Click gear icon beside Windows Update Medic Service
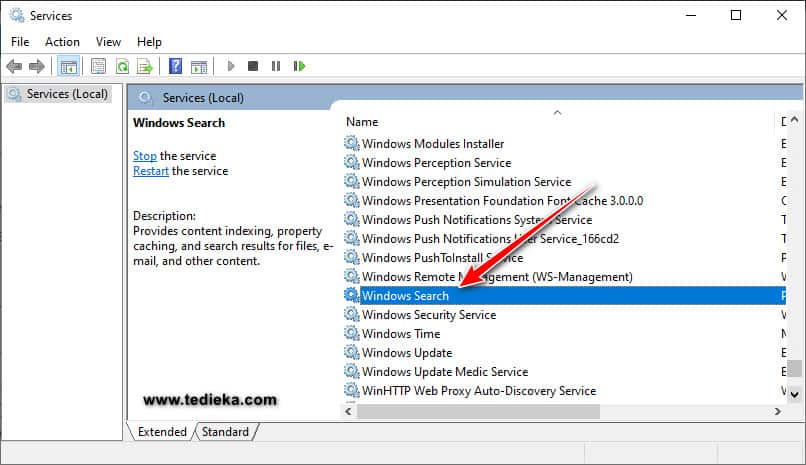806x465 pixels. [352, 371]
